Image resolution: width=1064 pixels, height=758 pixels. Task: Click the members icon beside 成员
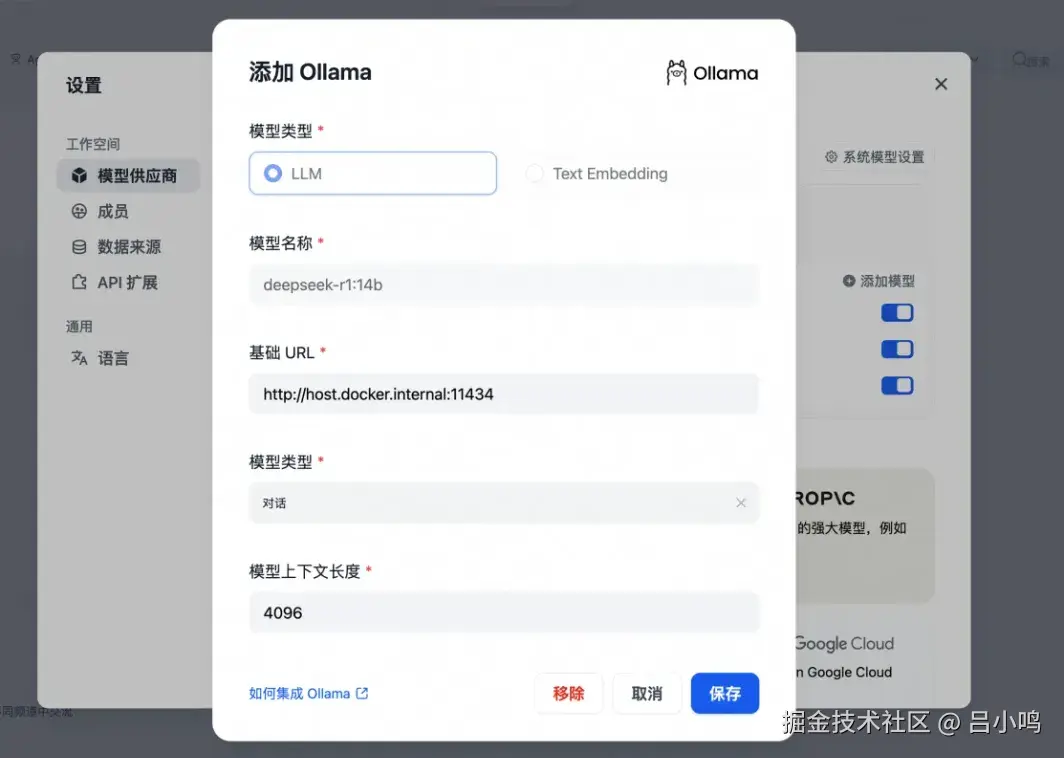pyautogui.click(x=79, y=211)
